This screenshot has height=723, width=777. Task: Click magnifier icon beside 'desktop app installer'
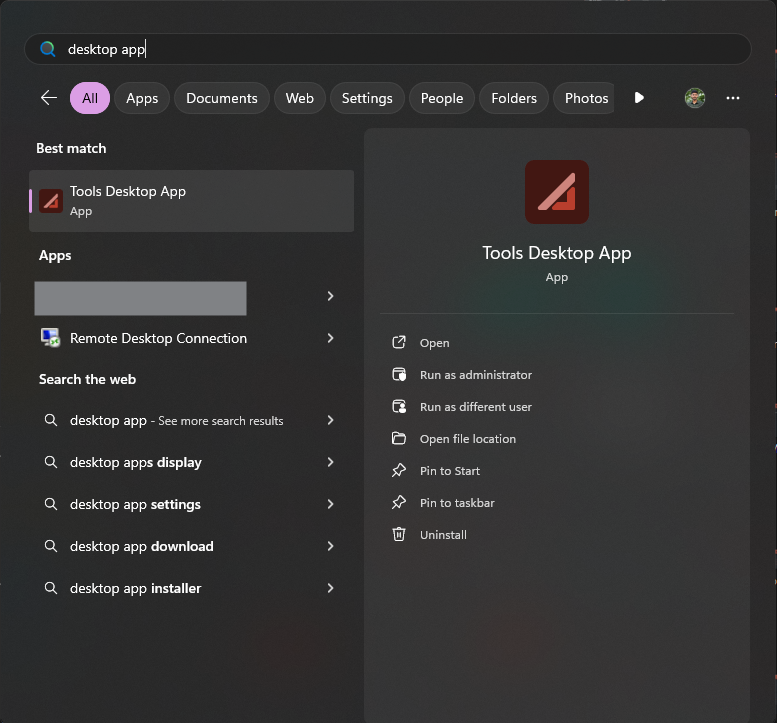pyautogui.click(x=51, y=588)
